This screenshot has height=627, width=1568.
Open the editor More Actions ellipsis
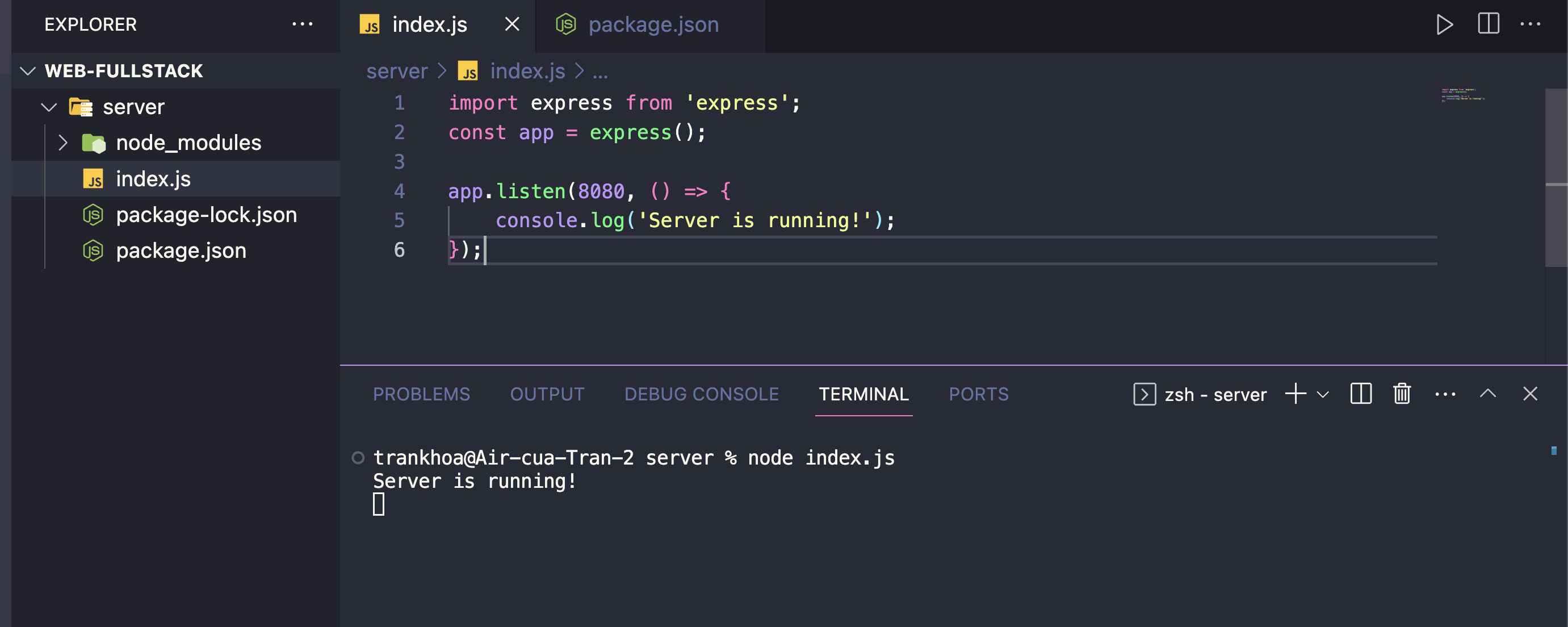pos(1529,25)
